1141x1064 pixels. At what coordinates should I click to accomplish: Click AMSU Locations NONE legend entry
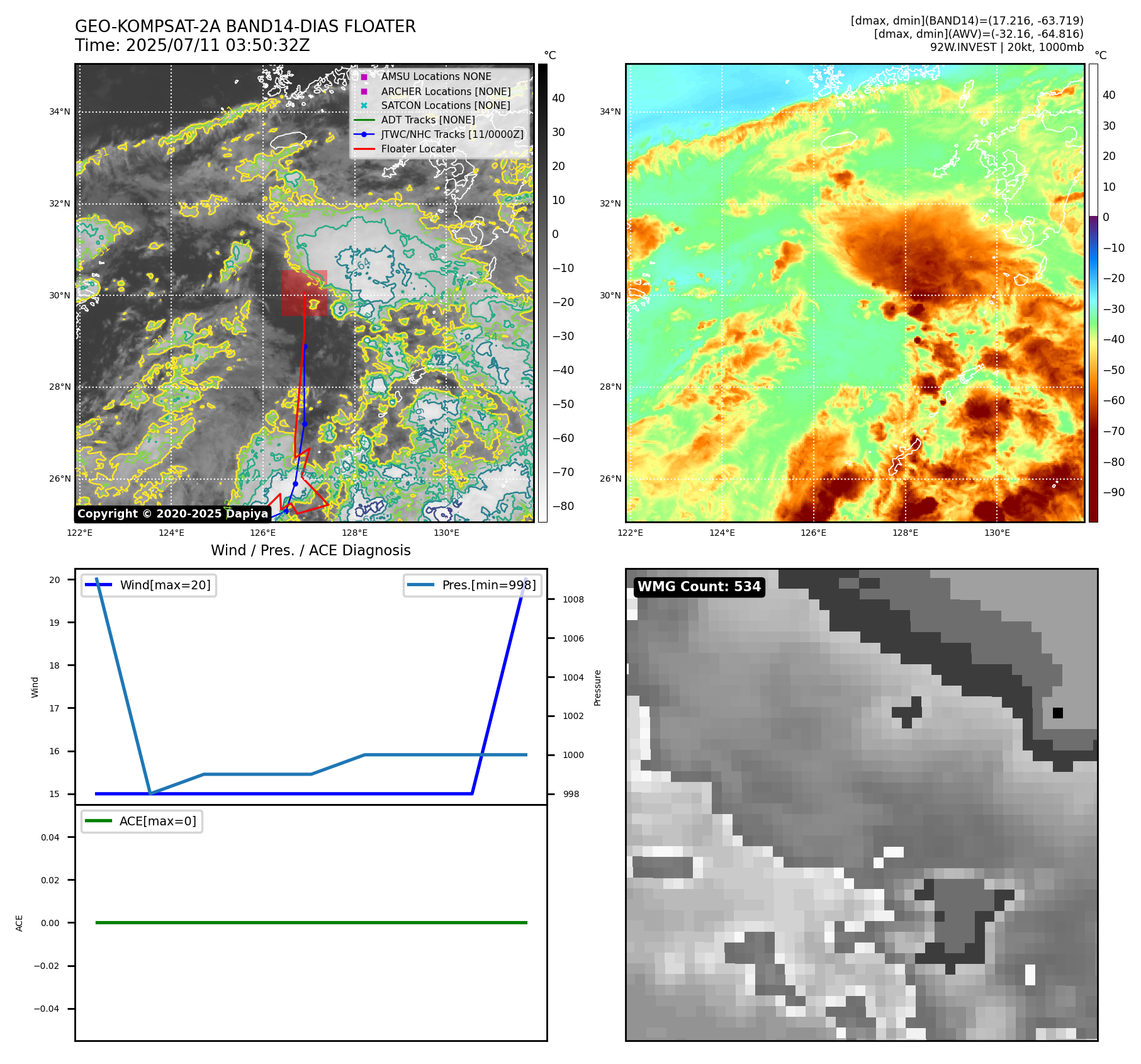click(436, 76)
